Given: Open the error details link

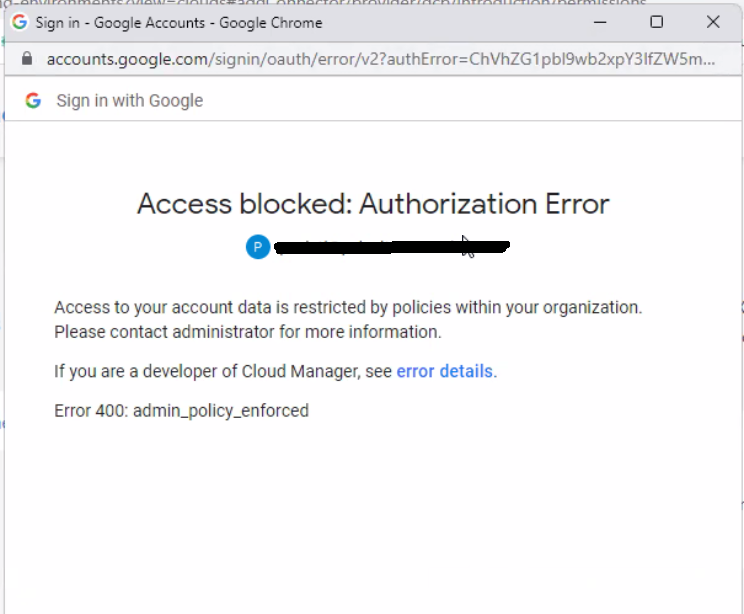Looking at the screenshot, I should click(x=445, y=371).
